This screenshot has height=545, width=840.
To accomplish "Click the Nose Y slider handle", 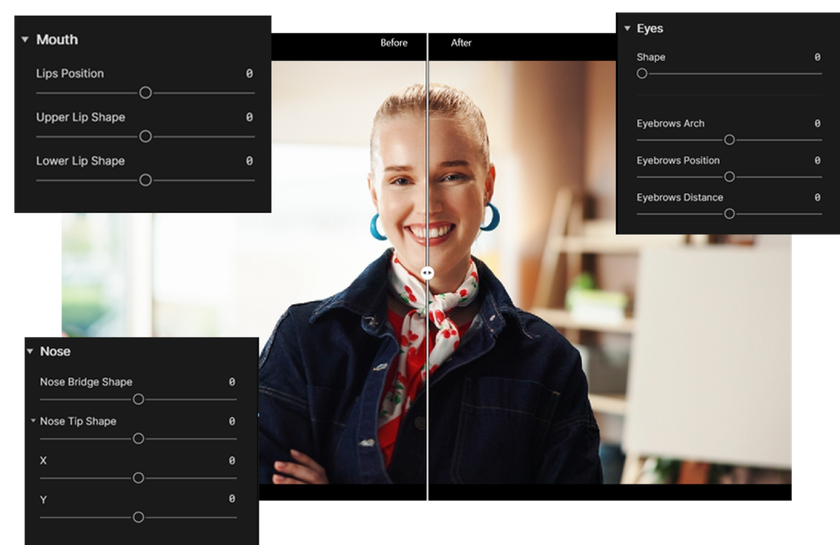I will (138, 517).
